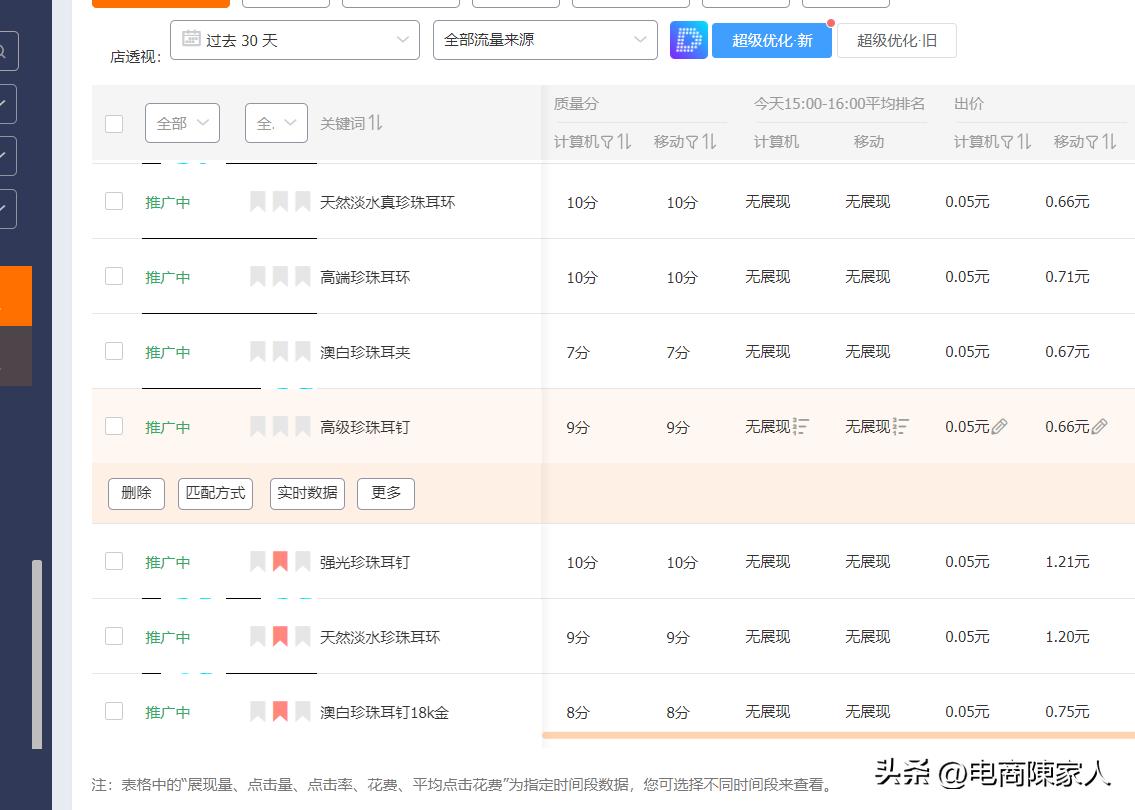The image size is (1135, 810).
Task: Click the 删除 button to delete selected keyword
Action: click(x=136, y=493)
